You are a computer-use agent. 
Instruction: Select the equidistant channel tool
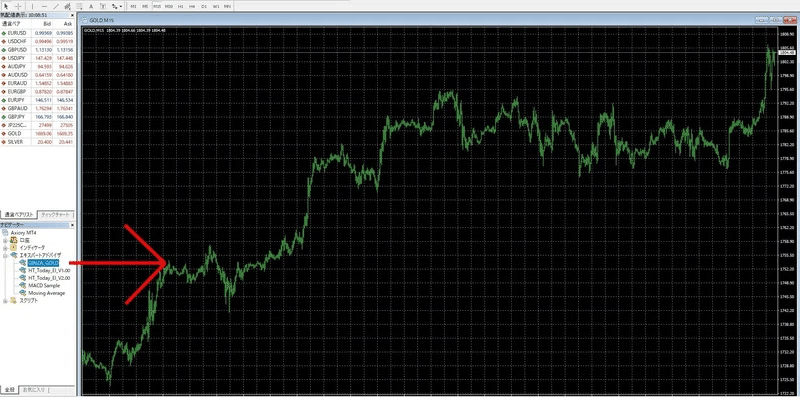tap(67, 6)
